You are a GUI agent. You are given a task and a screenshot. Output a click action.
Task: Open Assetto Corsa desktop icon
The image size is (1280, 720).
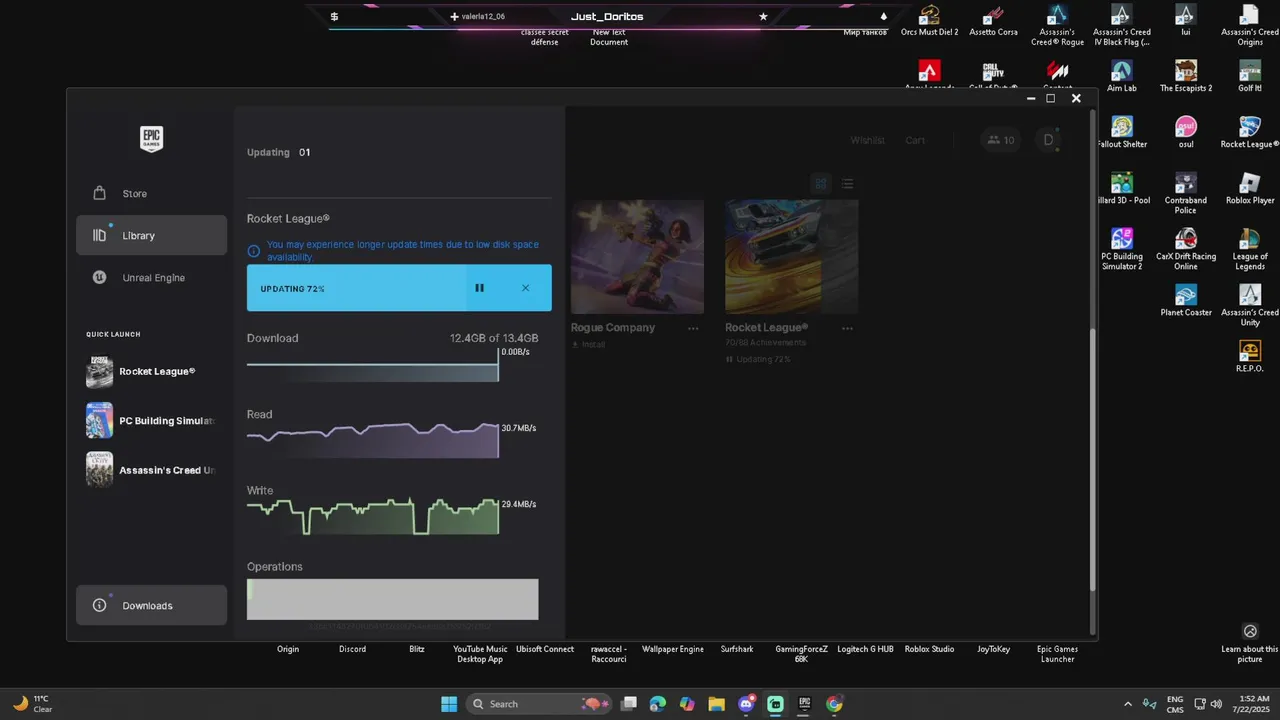pos(993,20)
